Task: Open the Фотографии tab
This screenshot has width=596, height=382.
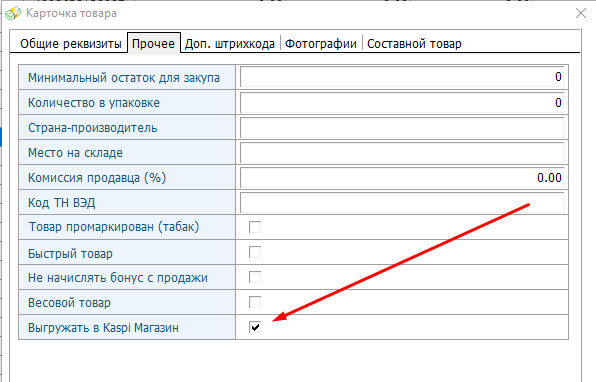Action: click(x=320, y=44)
